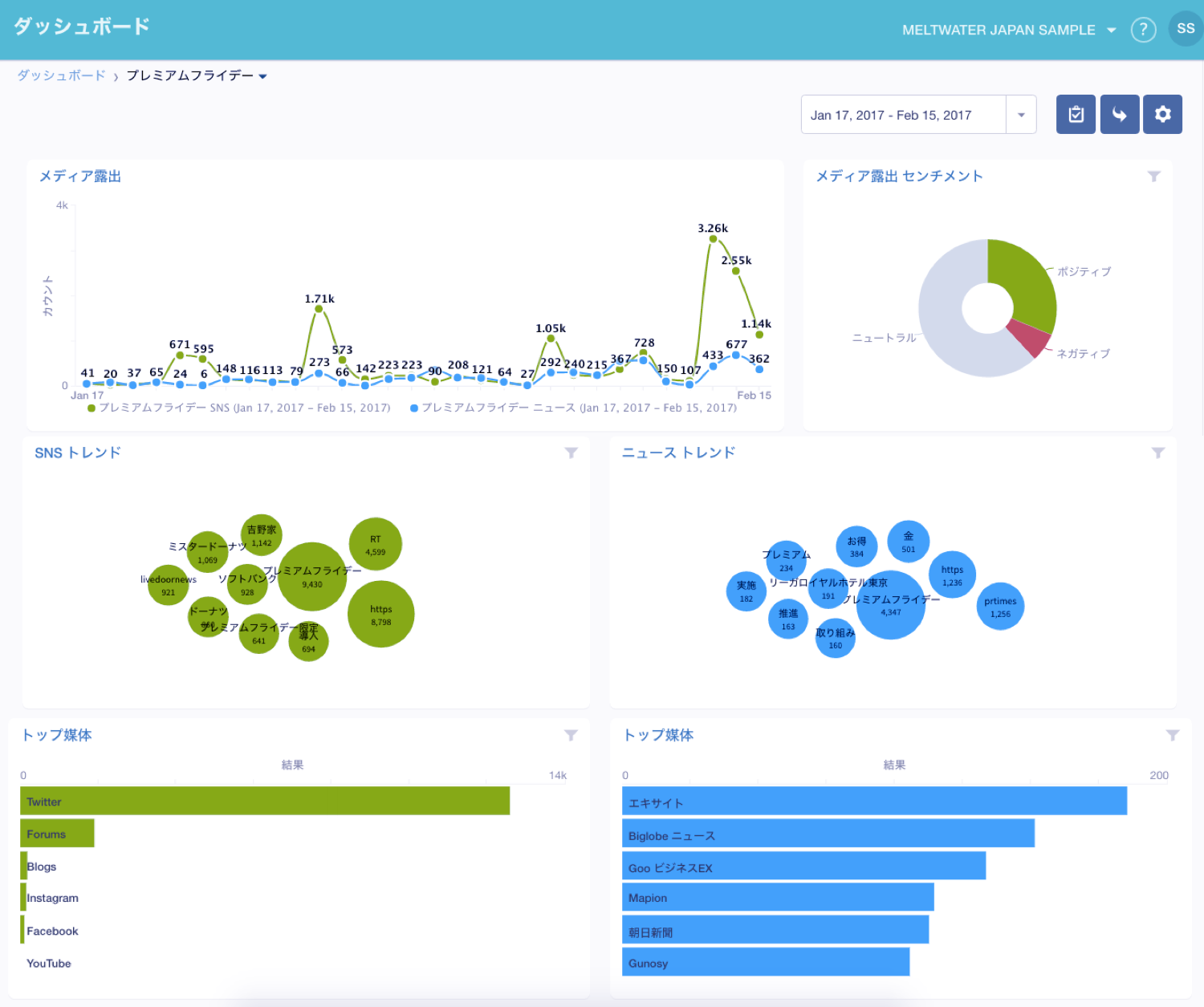1204x1007 pixels.
Task: Click the blue https 1,236 bubble
Action: click(x=953, y=575)
